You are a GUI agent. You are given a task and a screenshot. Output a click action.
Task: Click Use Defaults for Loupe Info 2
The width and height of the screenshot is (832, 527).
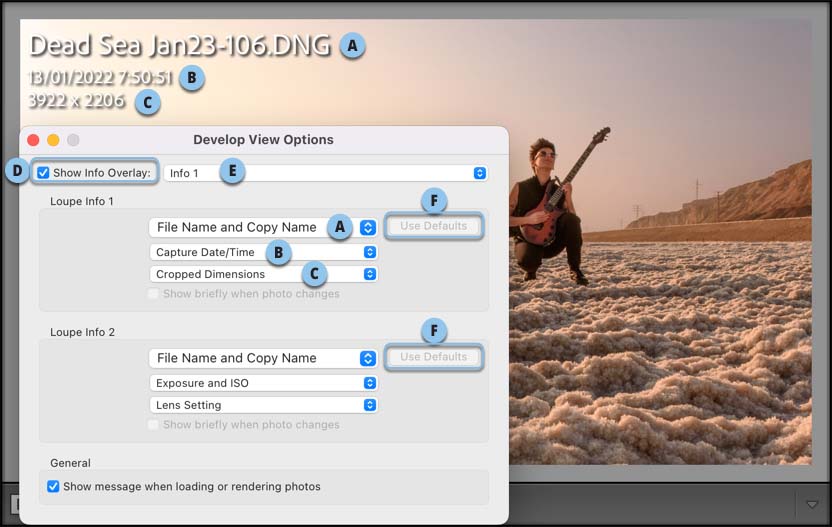(434, 357)
